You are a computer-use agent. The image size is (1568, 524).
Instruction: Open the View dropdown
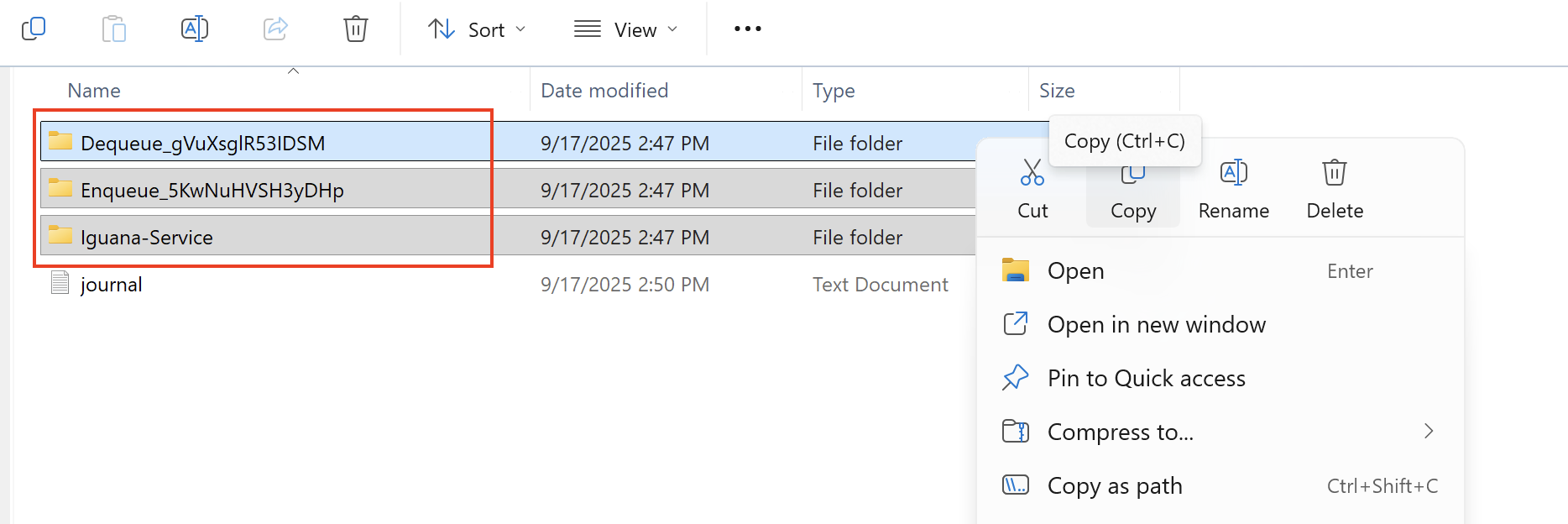[625, 30]
